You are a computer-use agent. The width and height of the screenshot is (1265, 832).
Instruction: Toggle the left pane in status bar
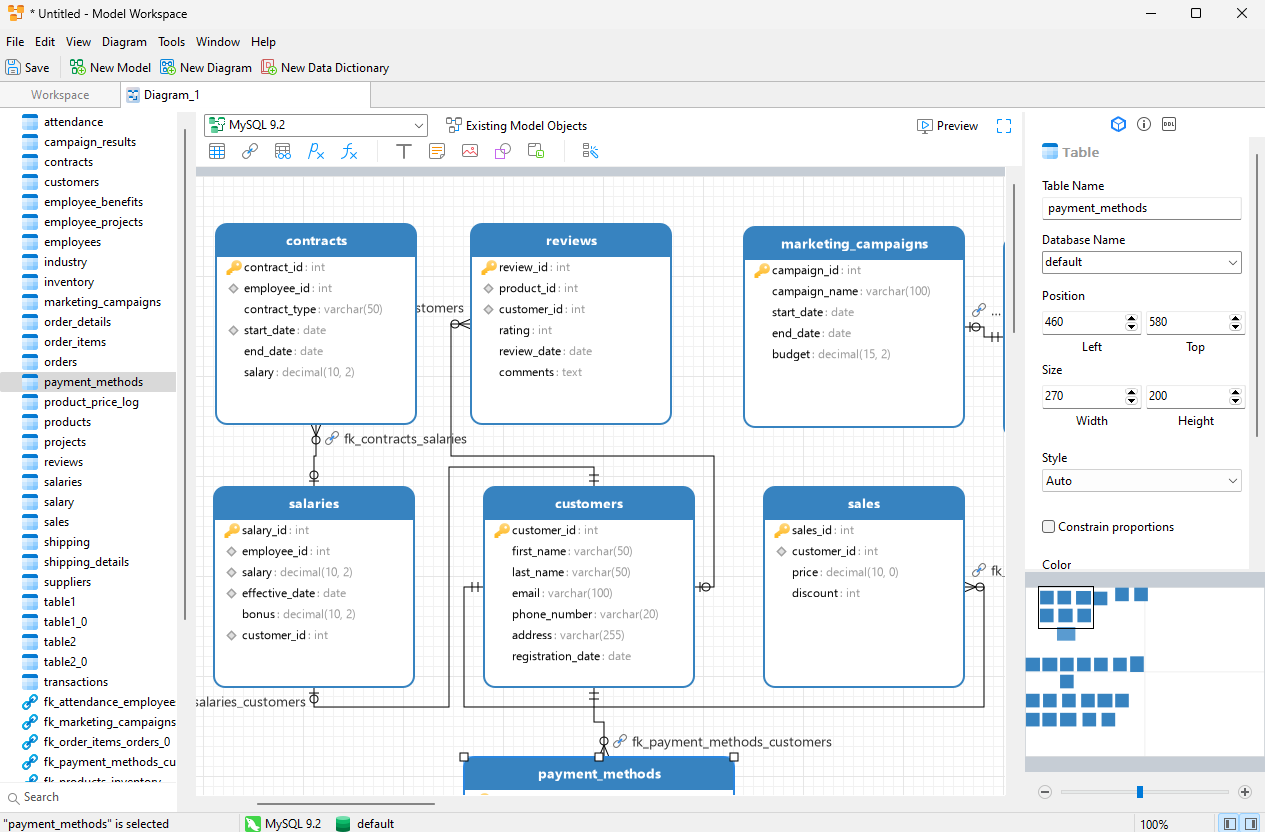point(1230,823)
